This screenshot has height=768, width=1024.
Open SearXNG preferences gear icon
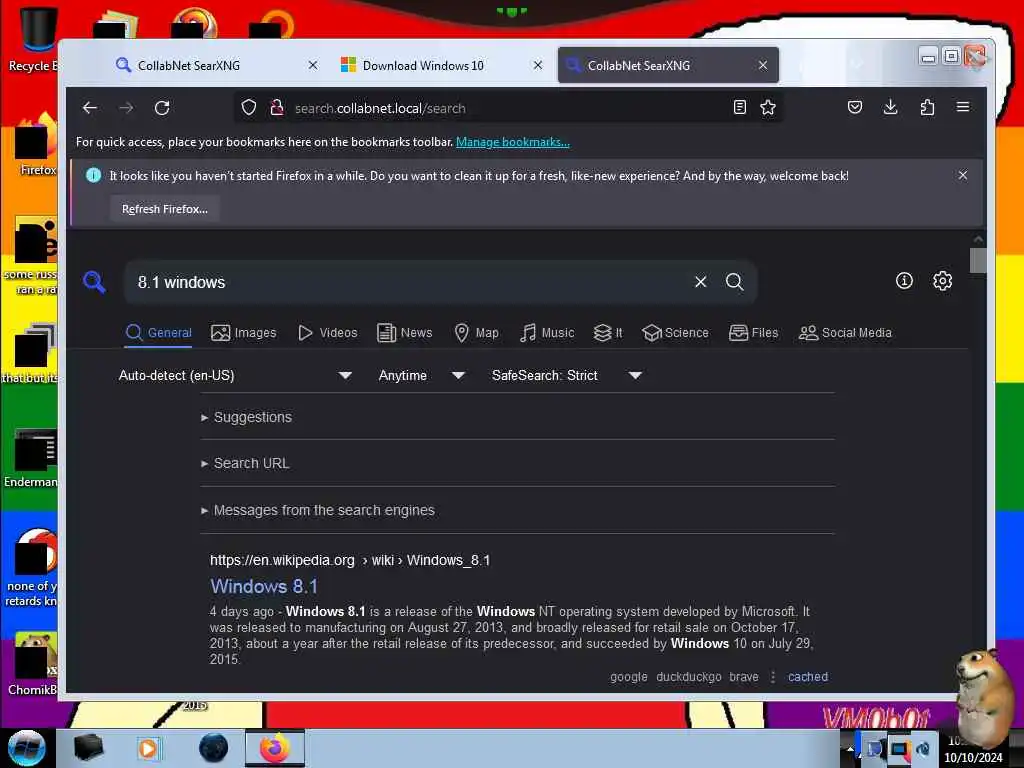(x=942, y=281)
